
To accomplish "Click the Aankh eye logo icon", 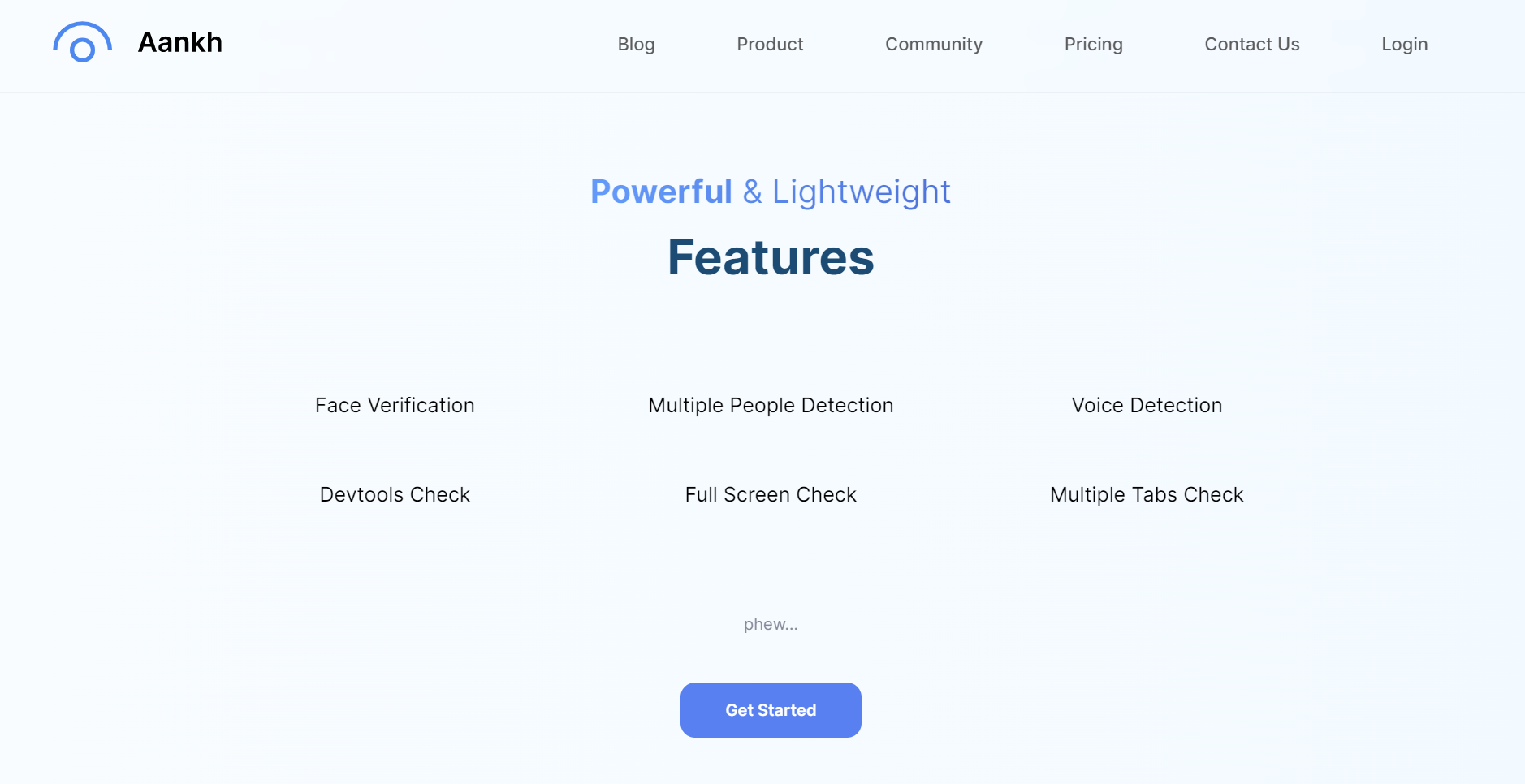I will (x=82, y=42).
